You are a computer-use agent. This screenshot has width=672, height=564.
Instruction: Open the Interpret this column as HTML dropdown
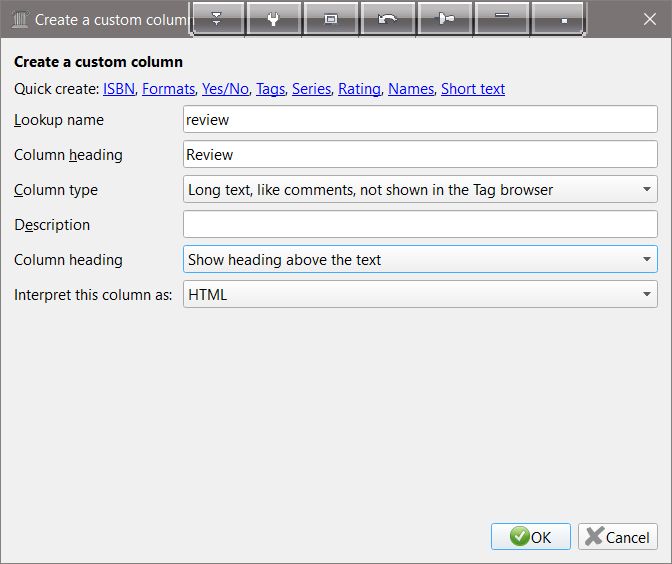click(x=420, y=295)
